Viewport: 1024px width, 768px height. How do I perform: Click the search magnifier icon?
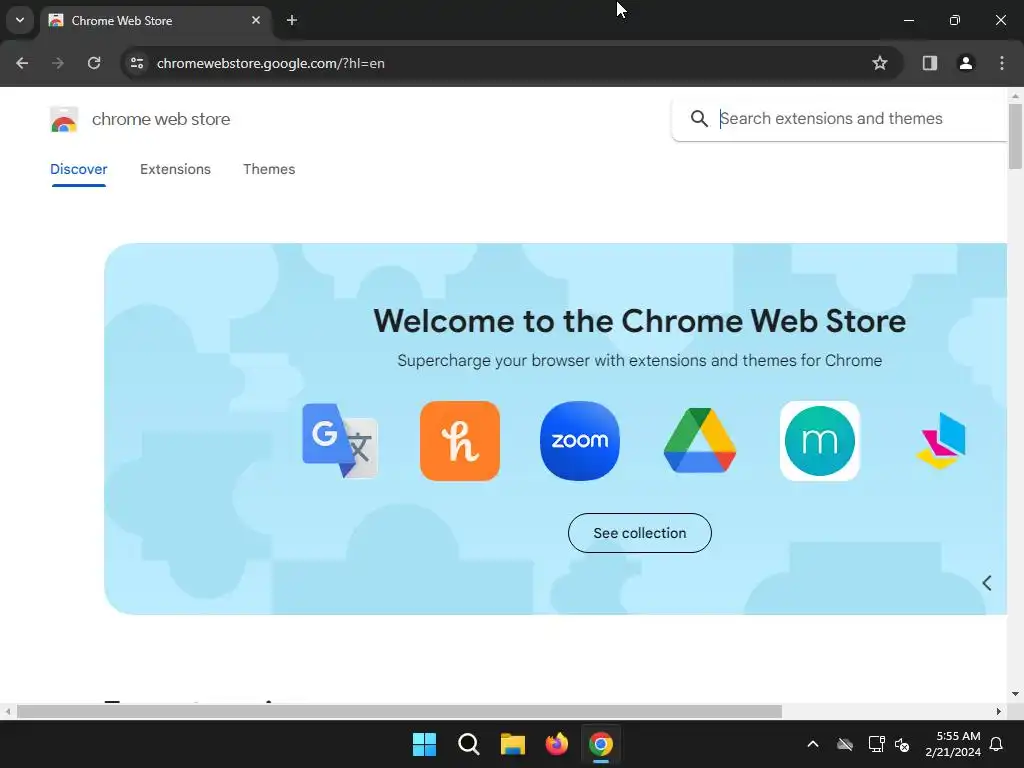pos(699,119)
